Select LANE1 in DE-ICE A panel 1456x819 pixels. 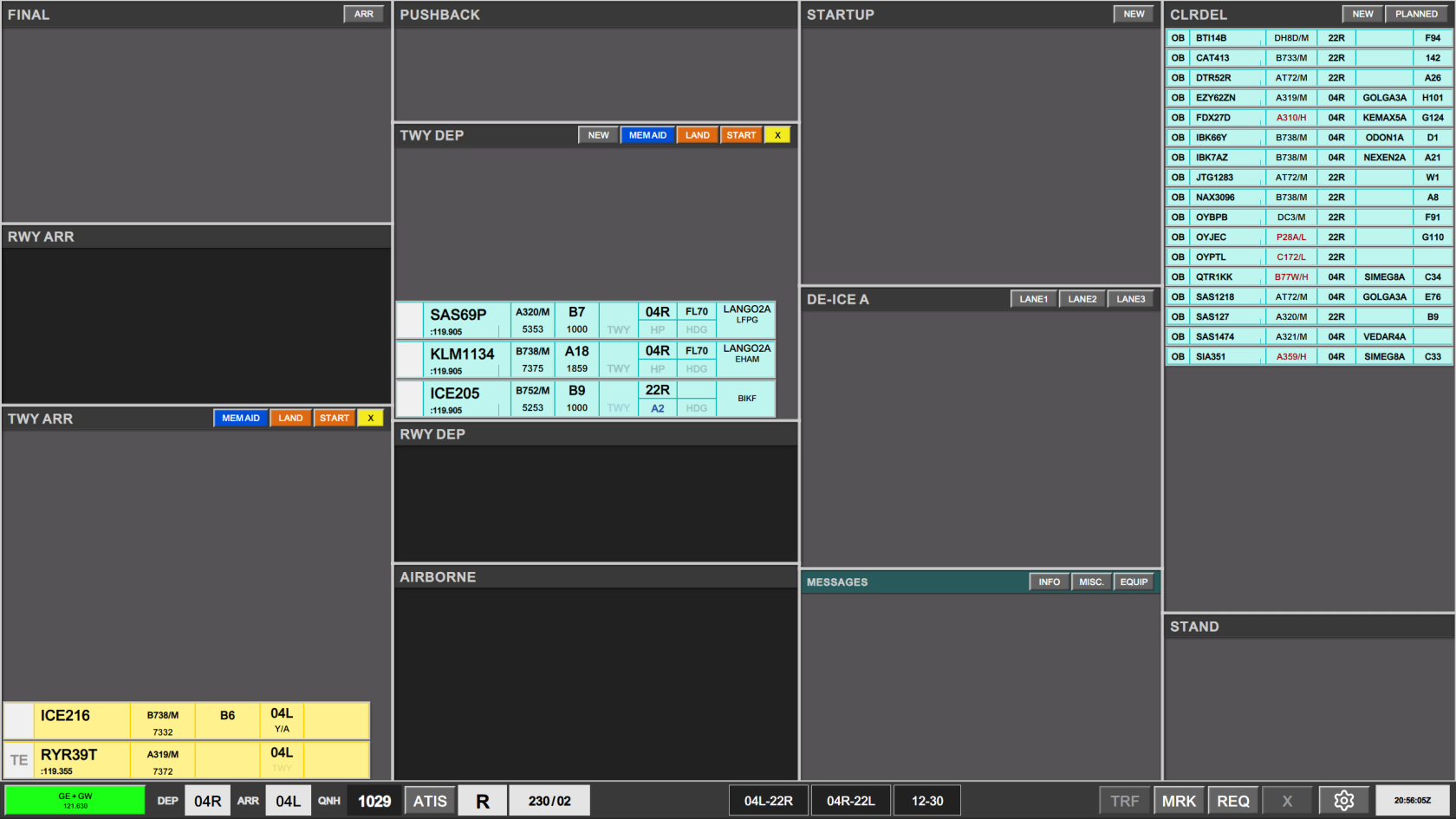pos(1033,299)
